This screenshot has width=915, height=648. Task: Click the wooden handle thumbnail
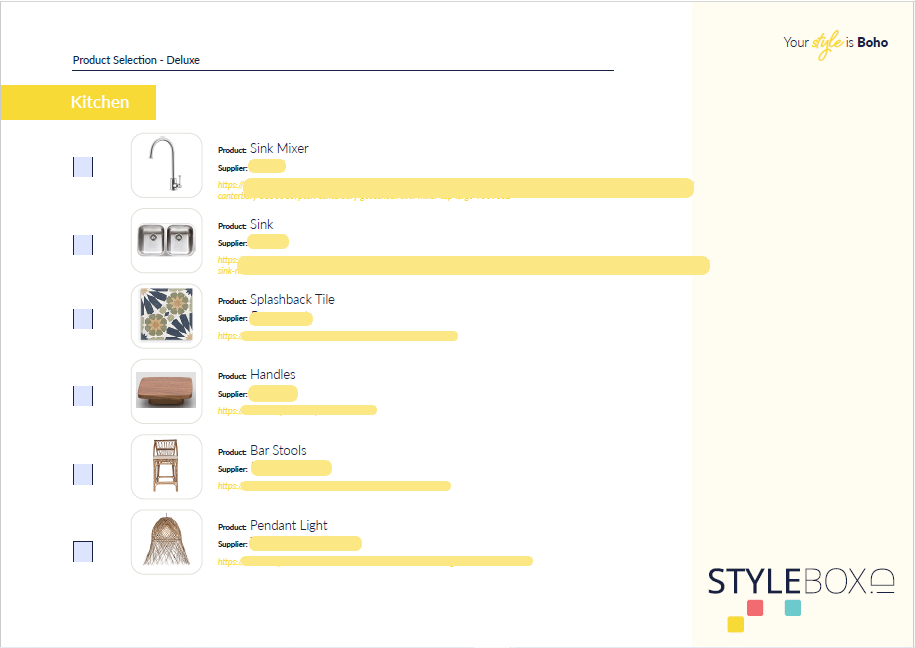[x=166, y=391]
